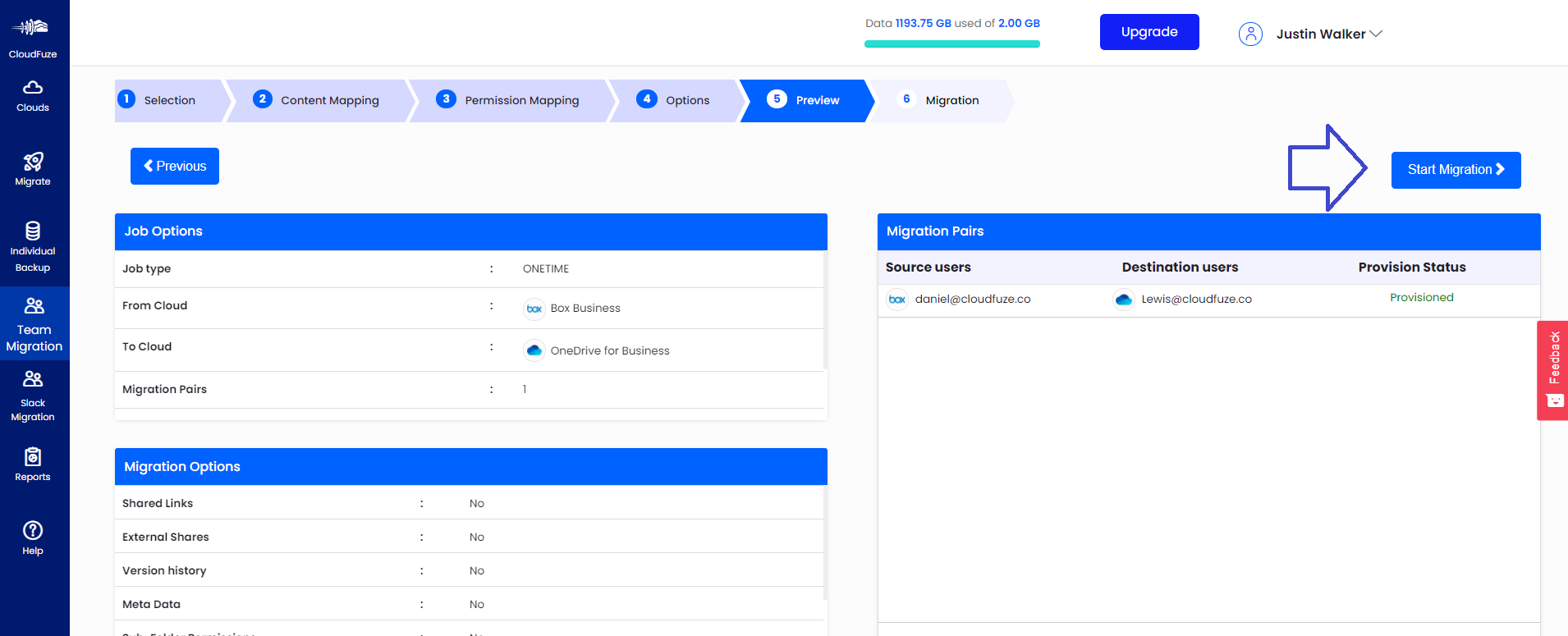Click the No value for Shared Links

[x=477, y=504]
